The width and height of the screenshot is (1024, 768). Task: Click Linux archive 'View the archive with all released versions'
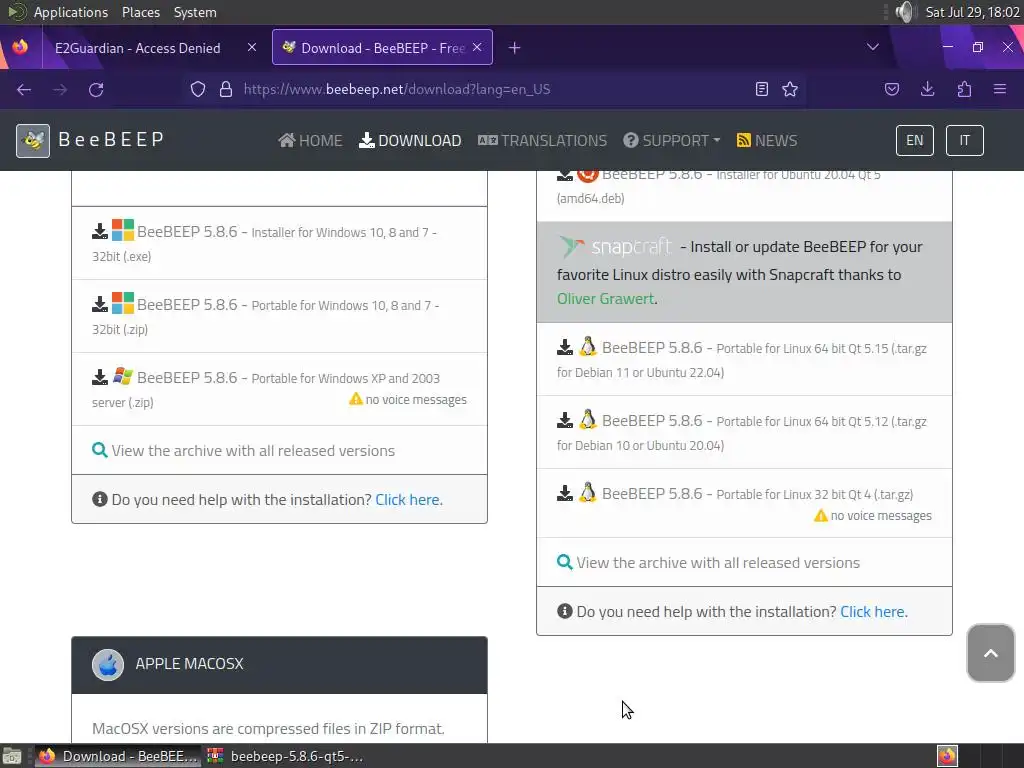click(x=718, y=563)
